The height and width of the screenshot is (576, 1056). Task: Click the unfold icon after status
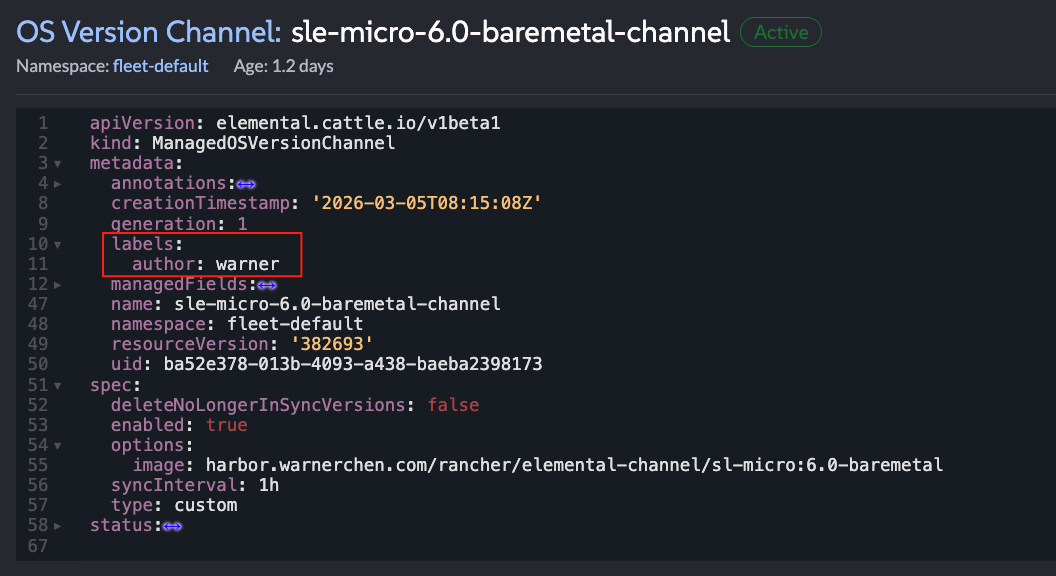coord(172,526)
